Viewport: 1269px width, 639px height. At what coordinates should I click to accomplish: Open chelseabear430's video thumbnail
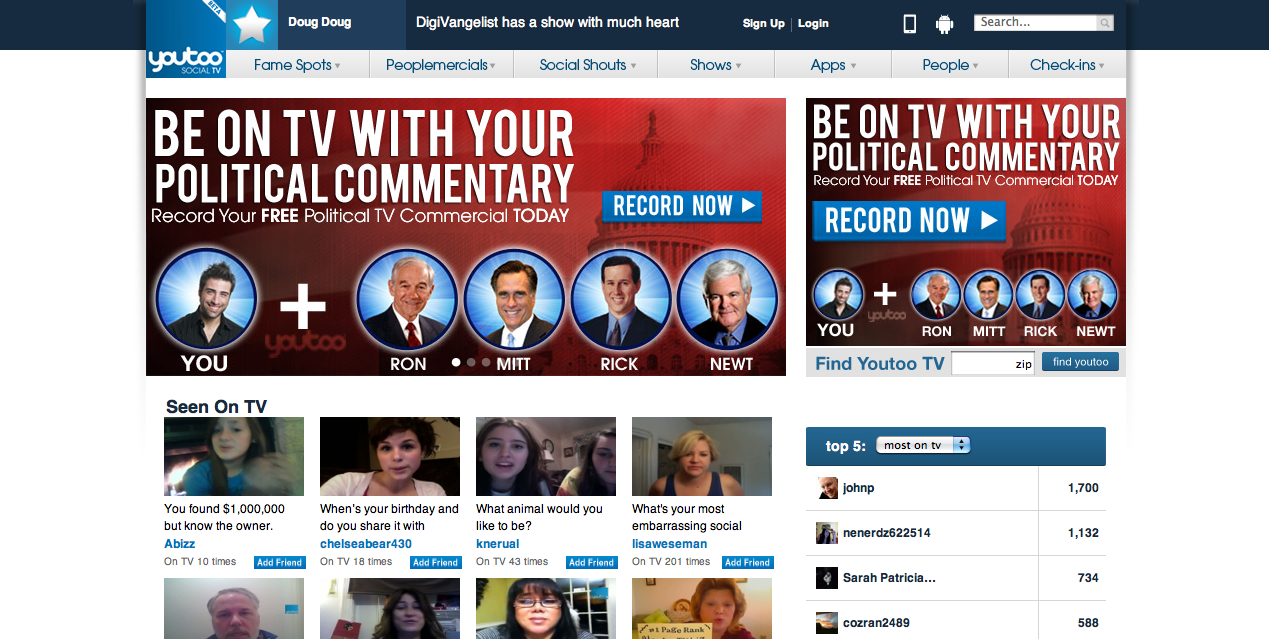click(390, 457)
